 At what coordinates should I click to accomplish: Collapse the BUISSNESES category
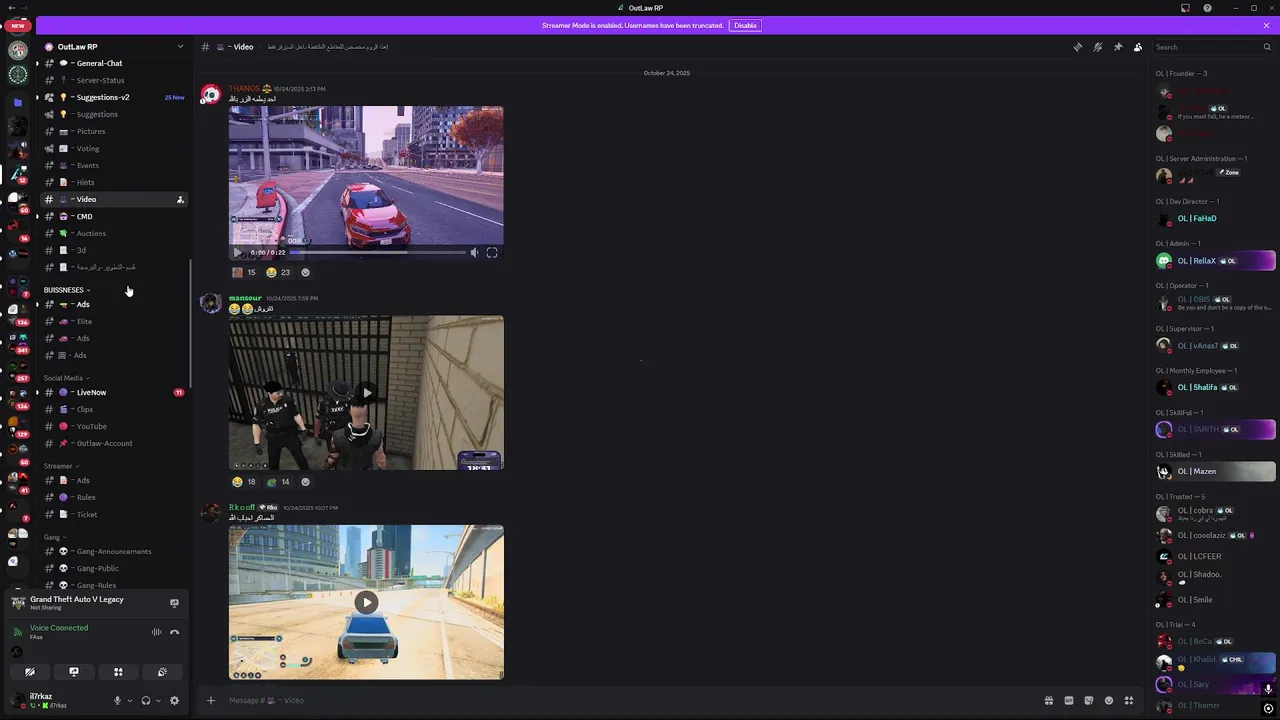click(x=67, y=290)
